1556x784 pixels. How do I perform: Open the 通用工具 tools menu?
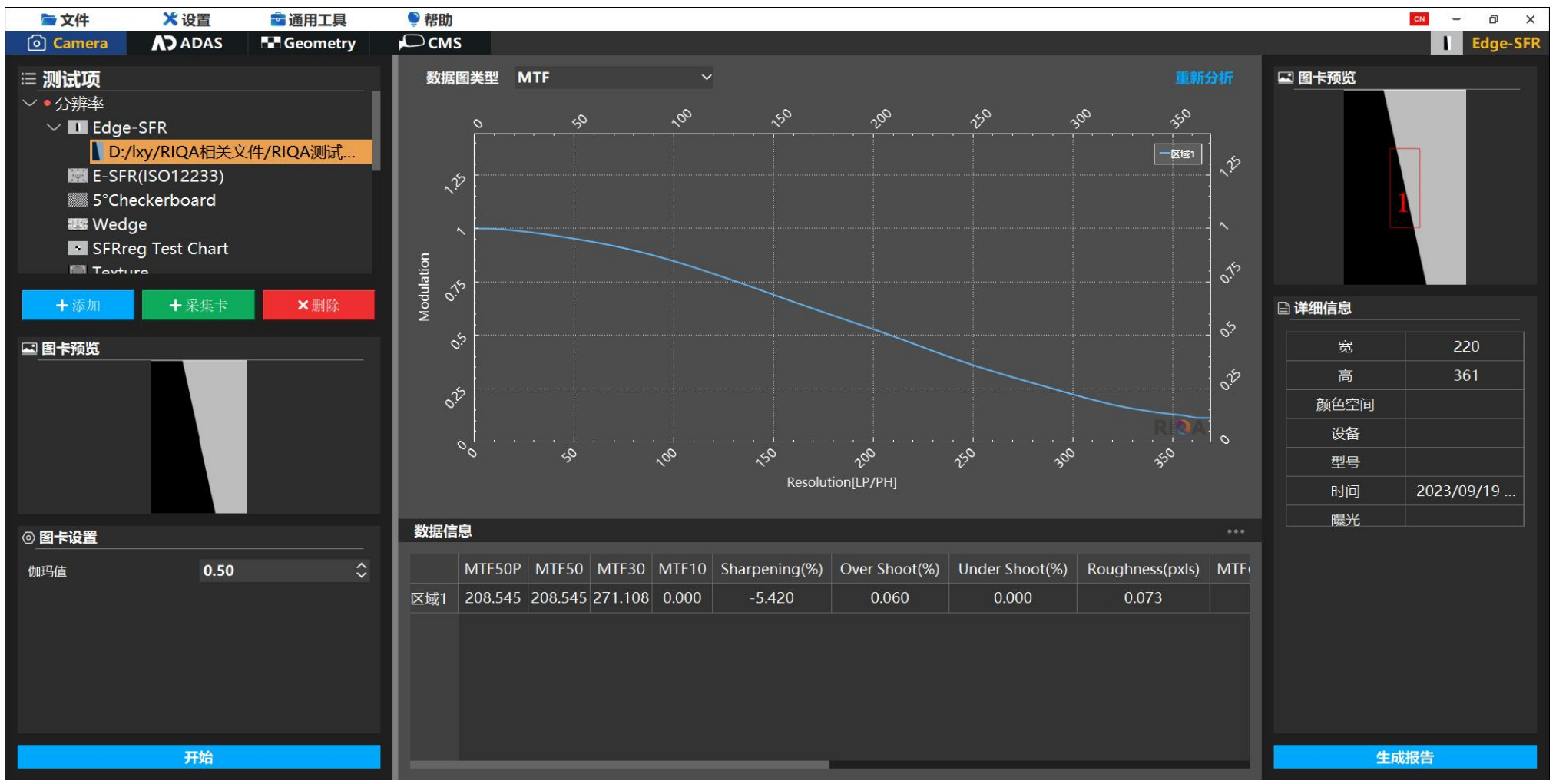pyautogui.click(x=308, y=19)
